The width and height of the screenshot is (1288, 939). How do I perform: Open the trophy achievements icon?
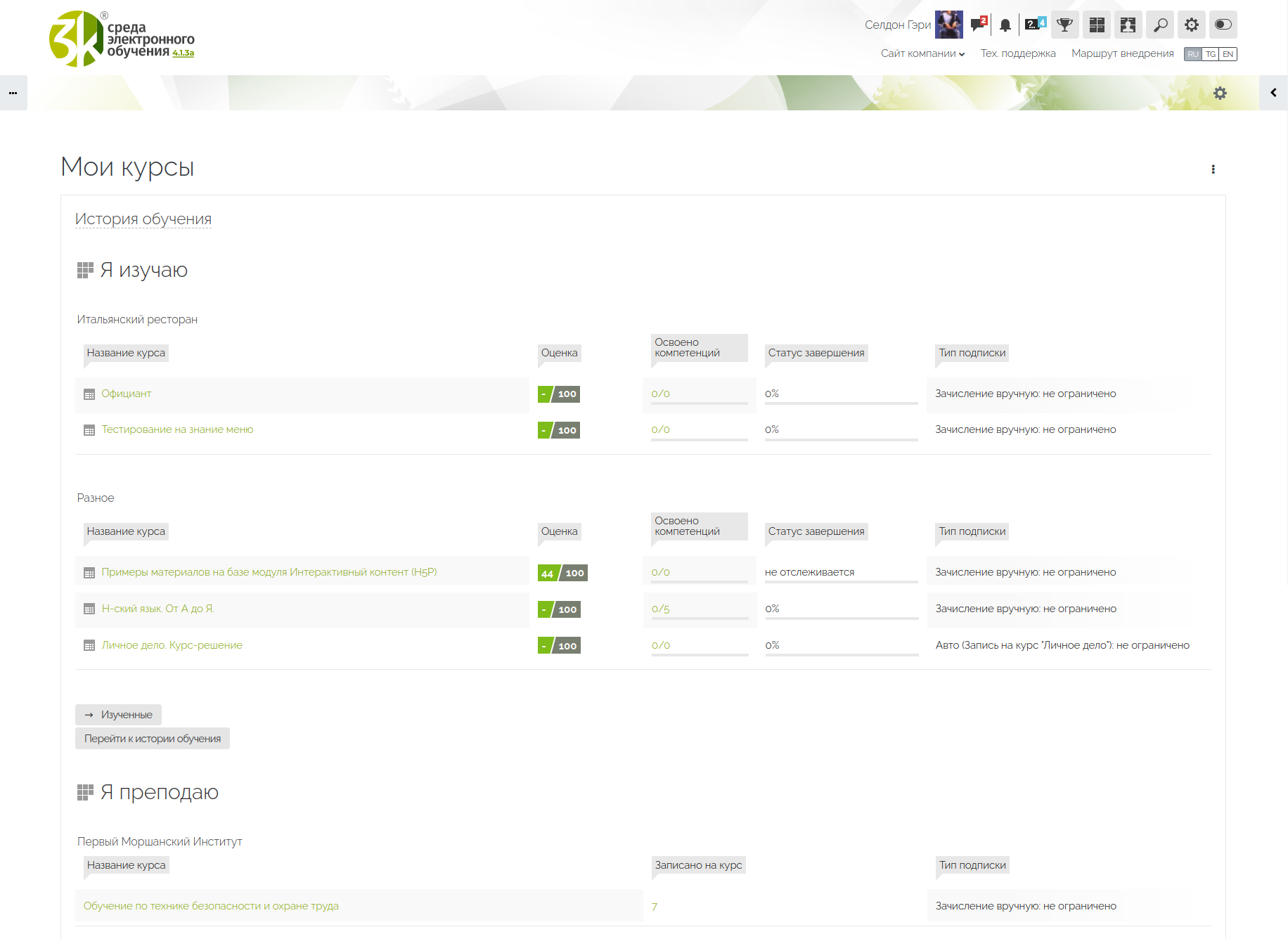[1065, 25]
